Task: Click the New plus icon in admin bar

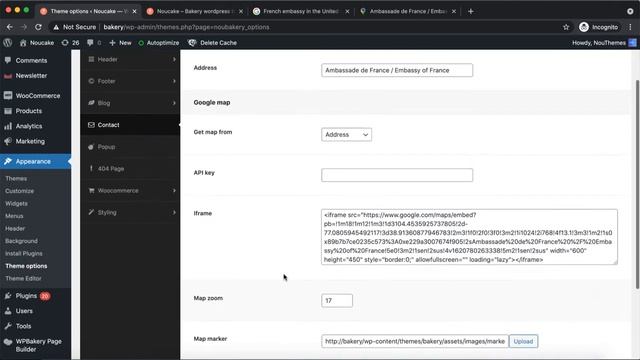Action: [112, 42]
